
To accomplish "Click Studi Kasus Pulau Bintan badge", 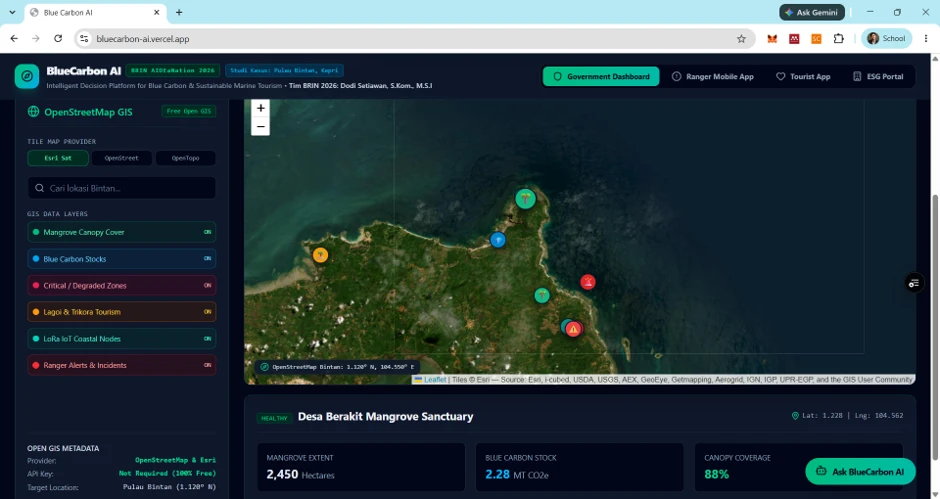I will point(284,70).
